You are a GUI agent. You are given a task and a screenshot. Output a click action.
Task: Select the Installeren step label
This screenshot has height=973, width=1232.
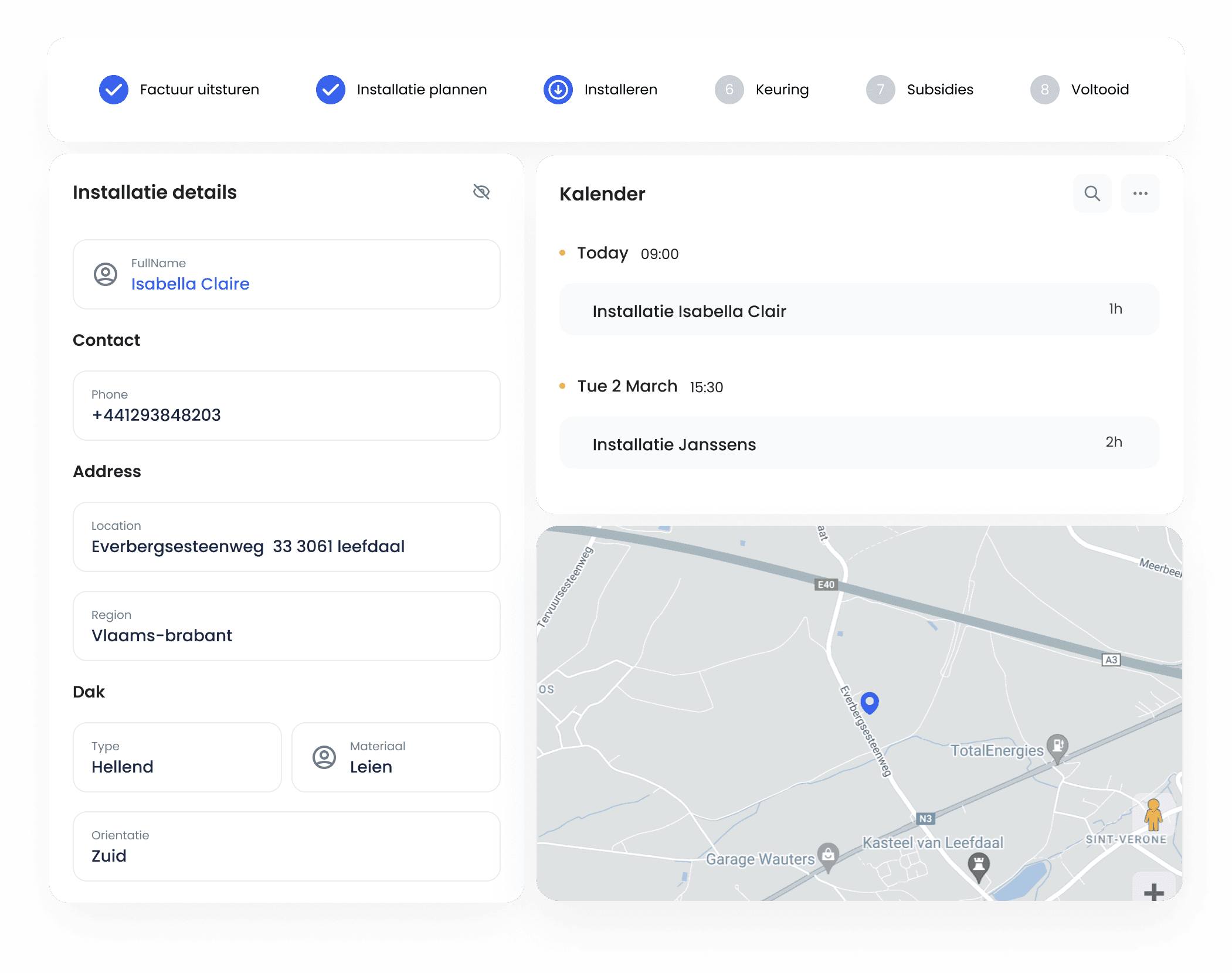click(621, 90)
